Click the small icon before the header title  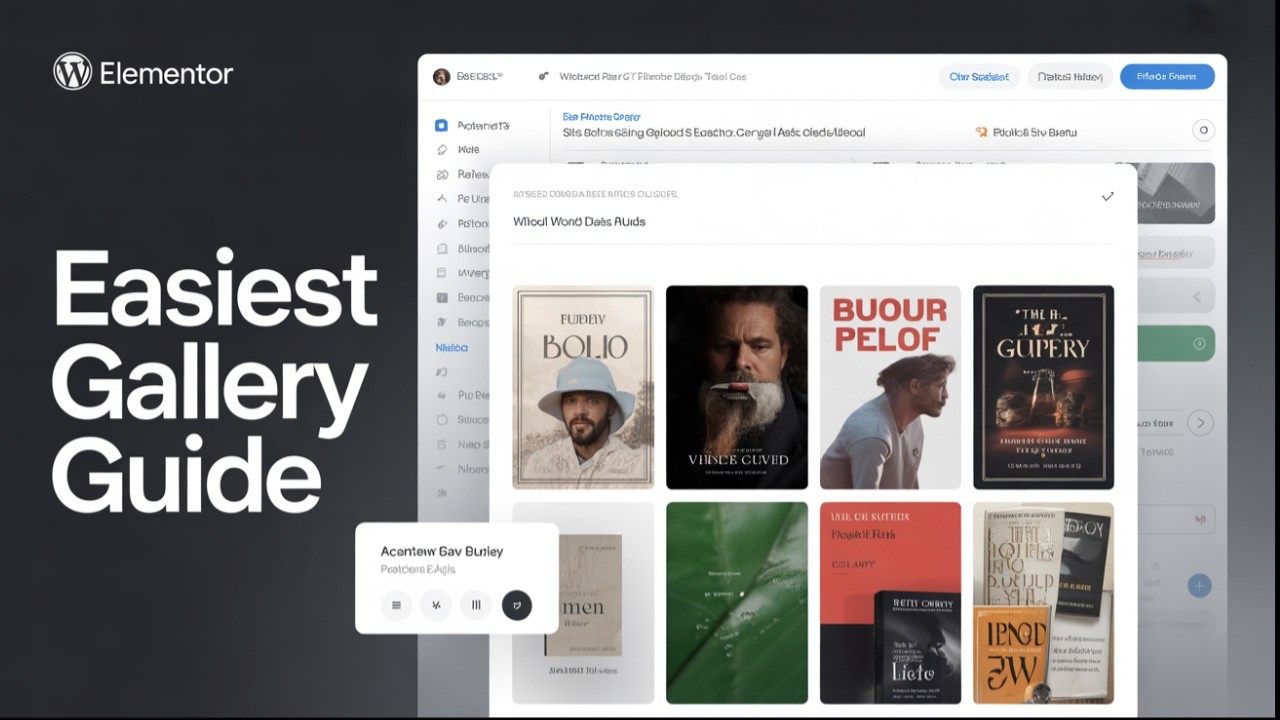point(544,76)
